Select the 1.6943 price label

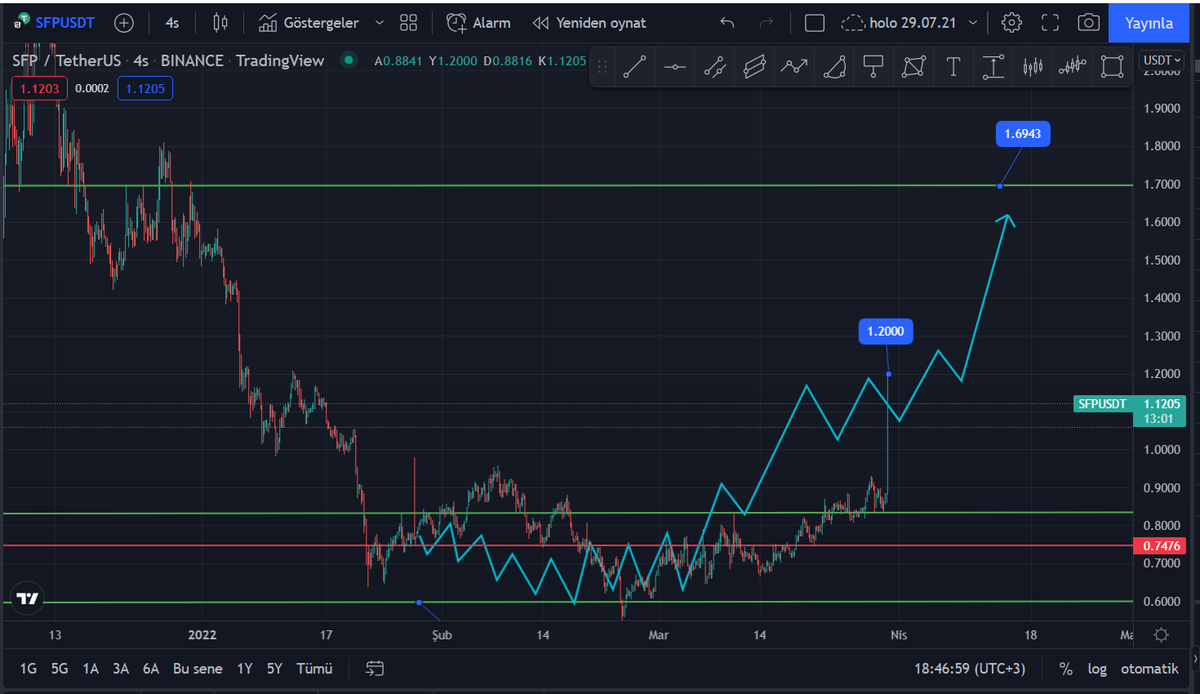(x=1022, y=133)
